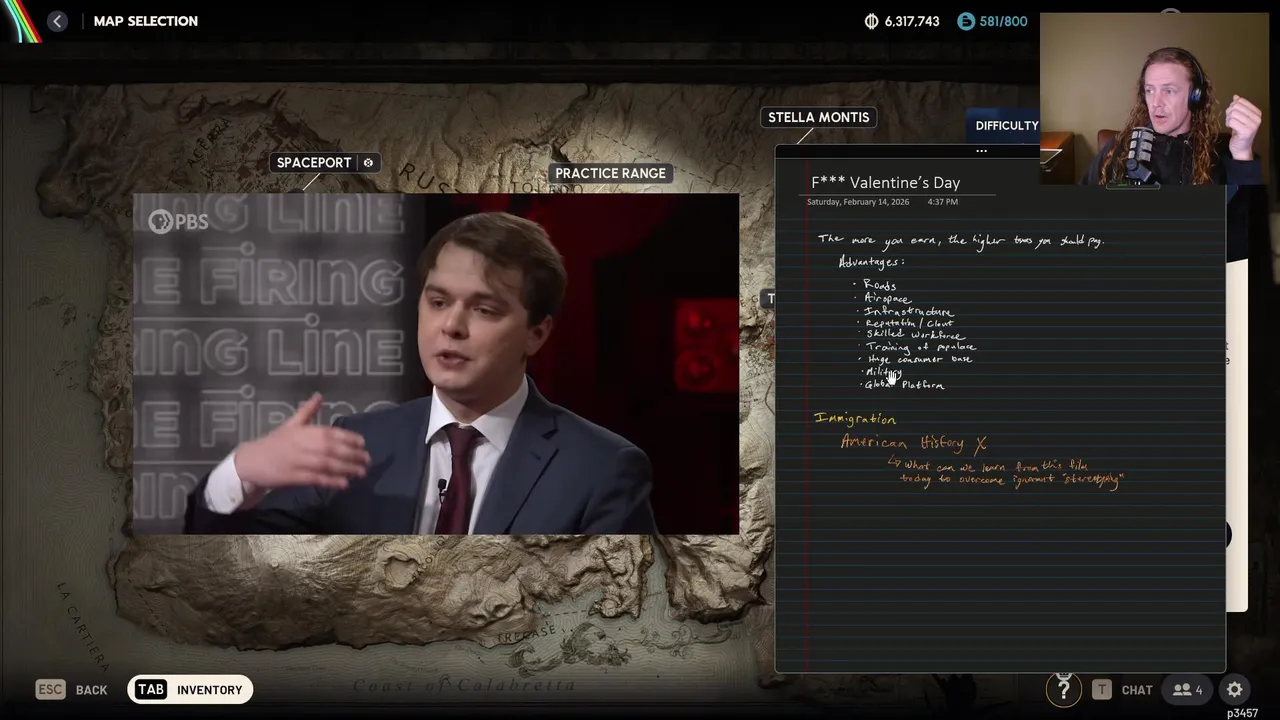Select the Stella Montis map marker

click(x=818, y=117)
